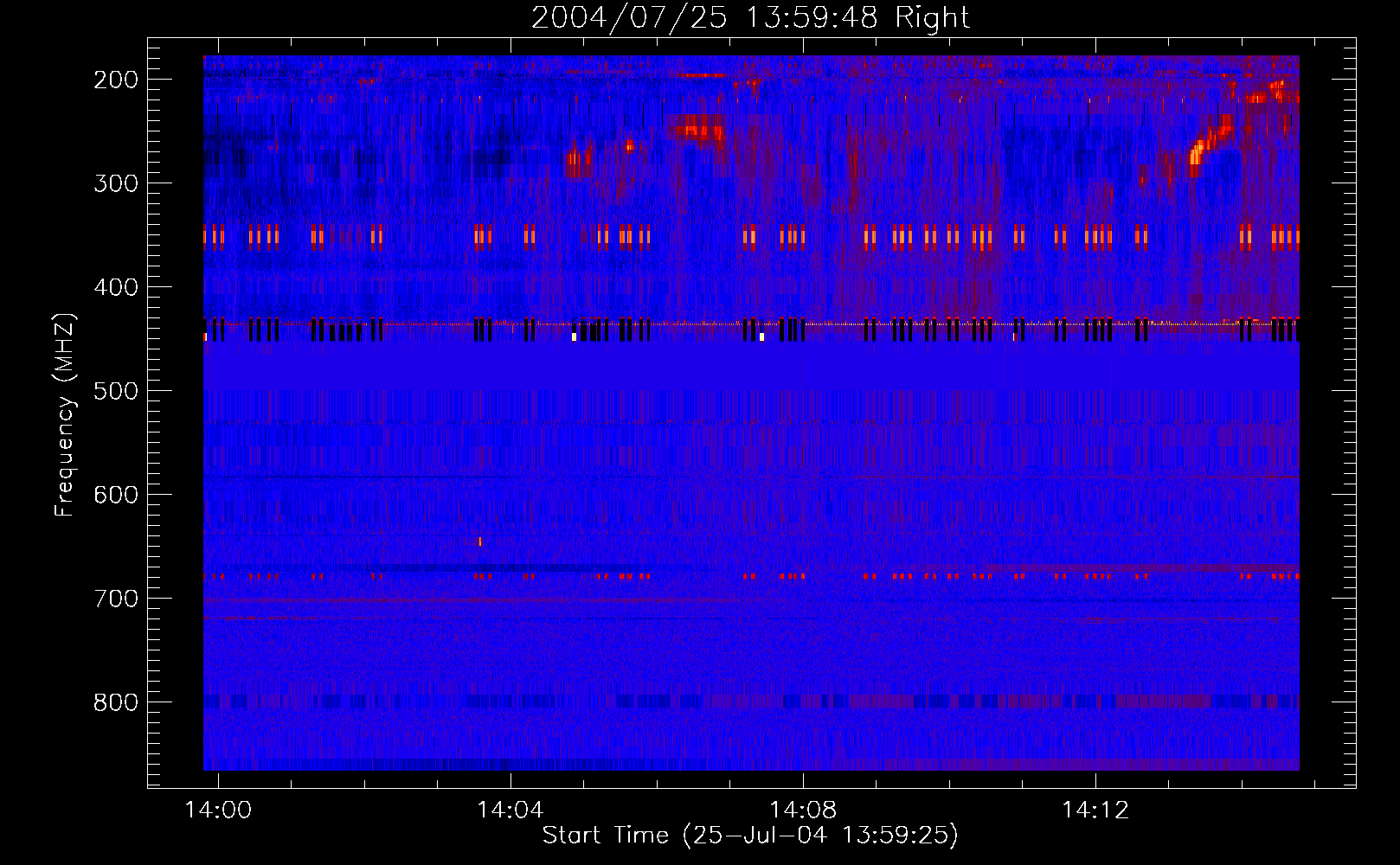Click the plot title "2004/07/25 13:59:48 Right"
Viewport: 1400px width, 865px height.
750,17
